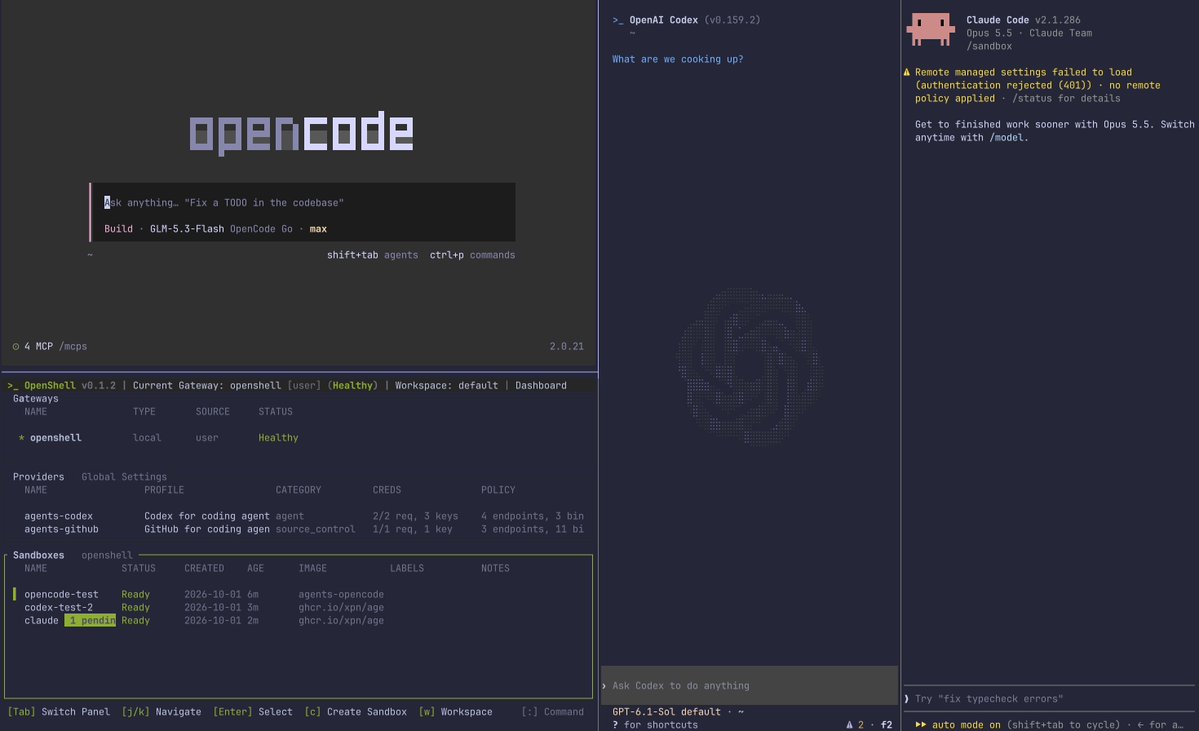Click the ctrl+p commands hint in opencode
The image size is (1199, 731).
click(x=473, y=255)
